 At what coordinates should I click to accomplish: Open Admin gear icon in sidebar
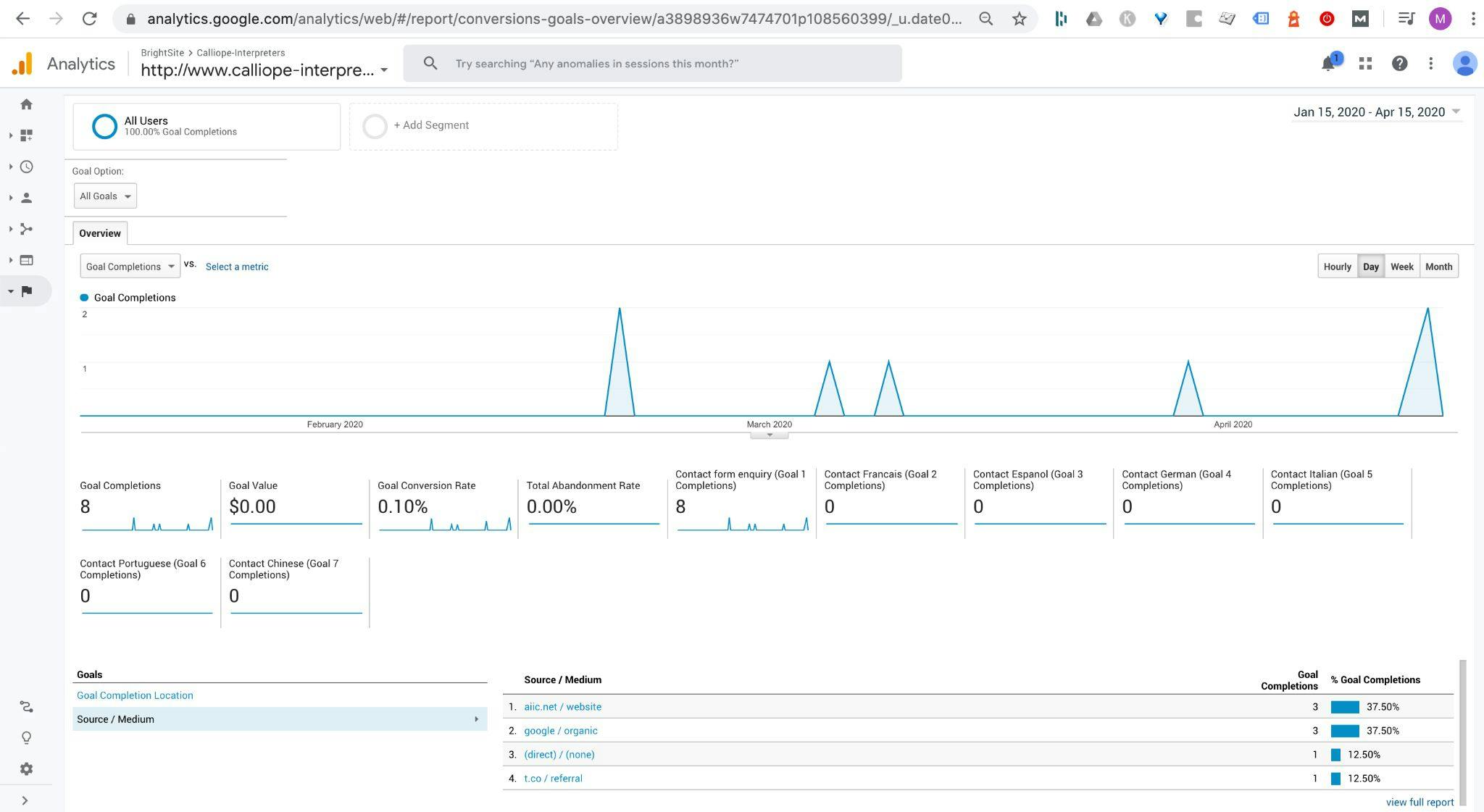(27, 769)
